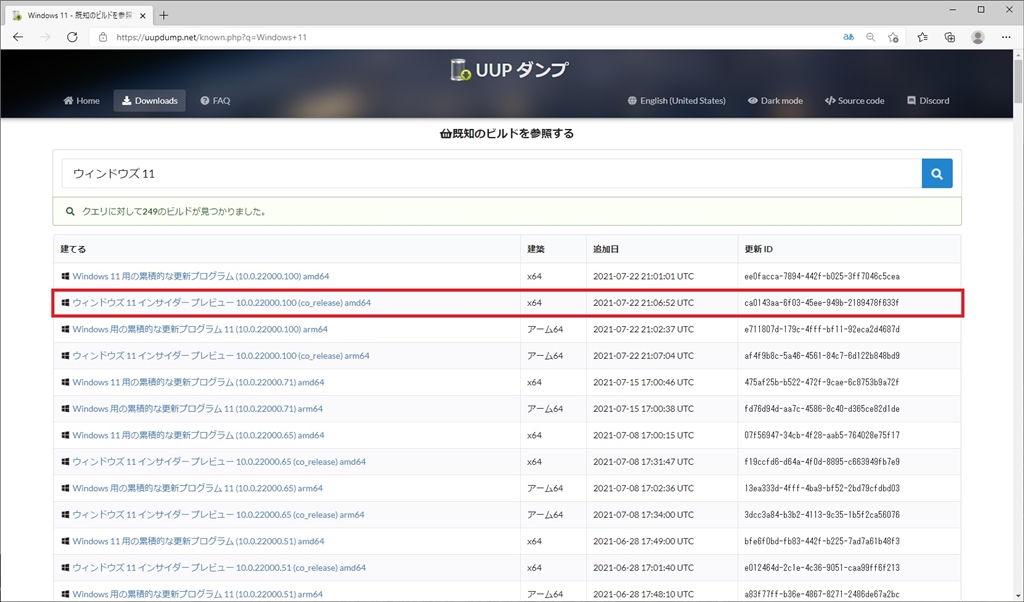The image size is (1024, 602).
Task: Click the UUP dump logo
Action: 509,69
